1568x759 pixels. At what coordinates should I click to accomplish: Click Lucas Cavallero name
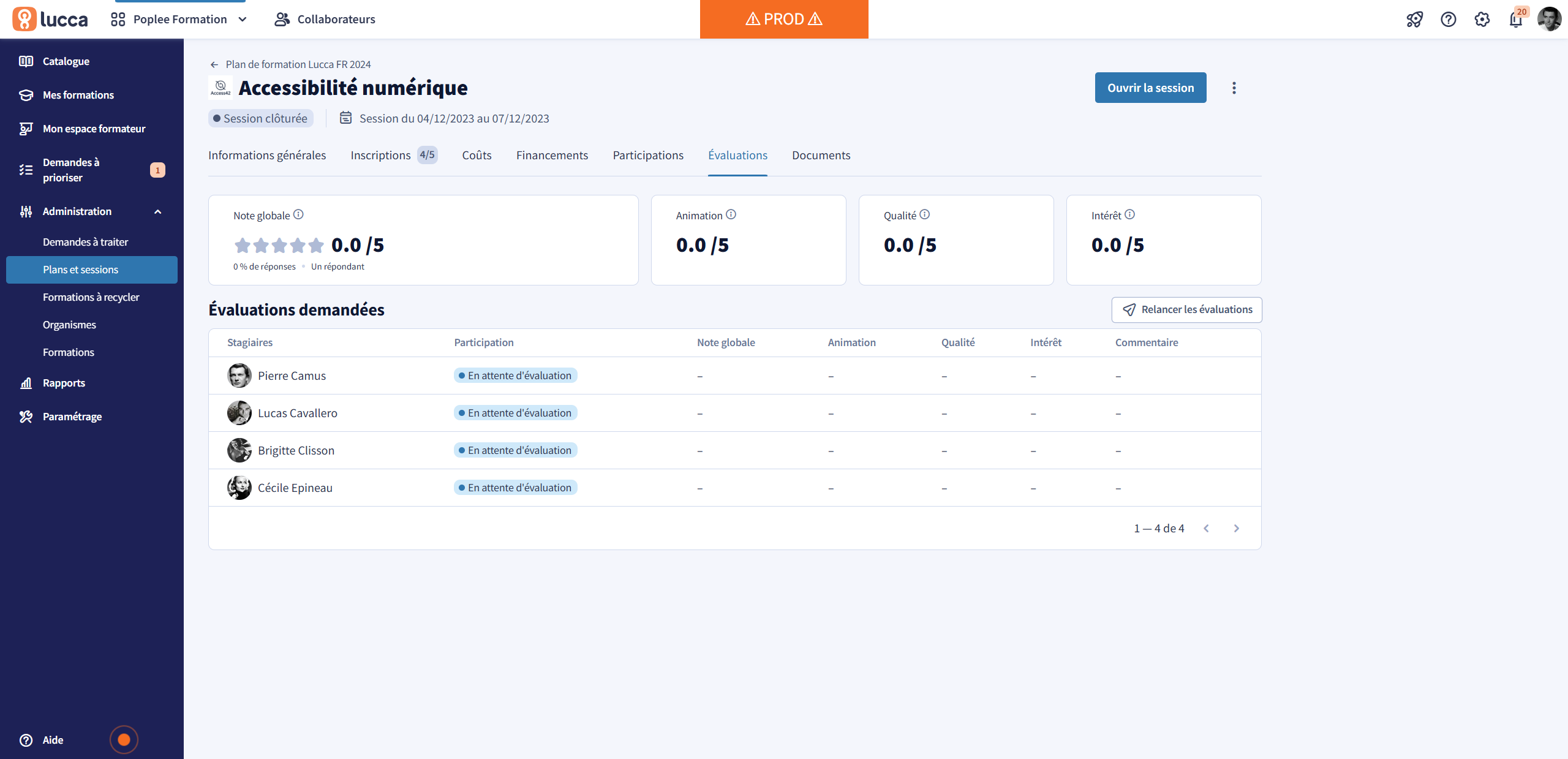click(298, 413)
